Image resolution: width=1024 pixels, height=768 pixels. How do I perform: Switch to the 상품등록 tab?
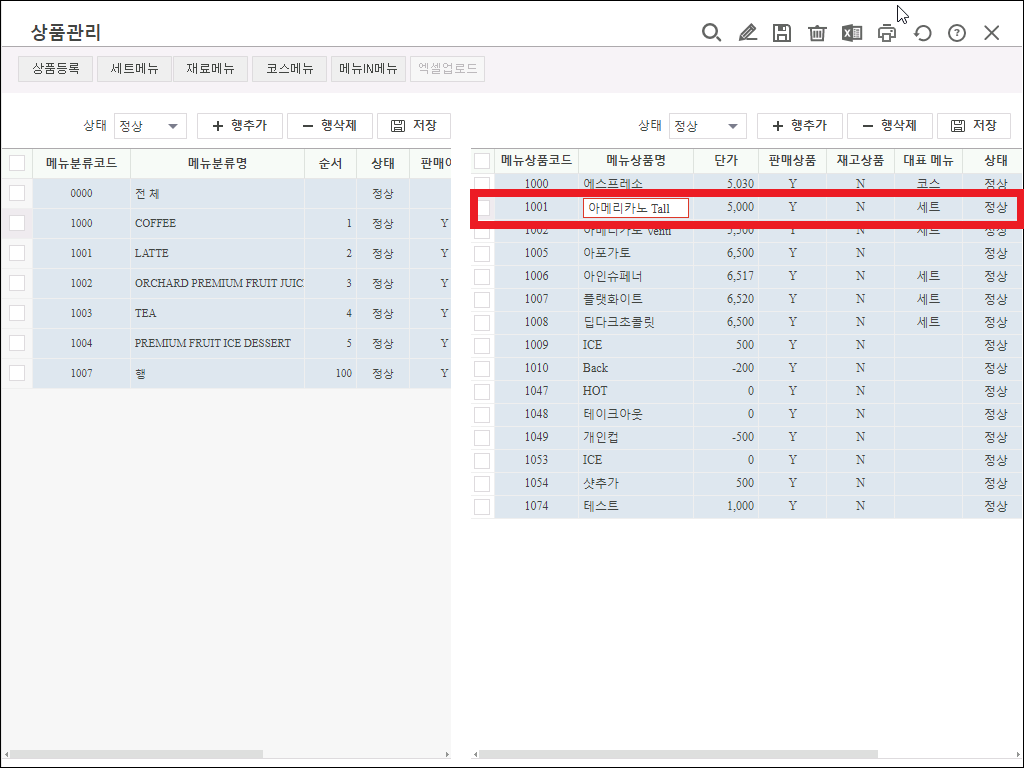tap(56, 69)
